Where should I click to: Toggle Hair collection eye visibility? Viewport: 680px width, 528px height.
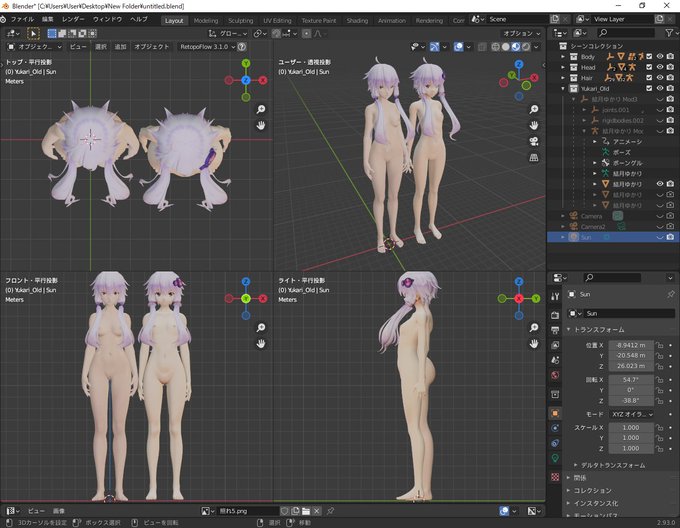tap(660, 78)
